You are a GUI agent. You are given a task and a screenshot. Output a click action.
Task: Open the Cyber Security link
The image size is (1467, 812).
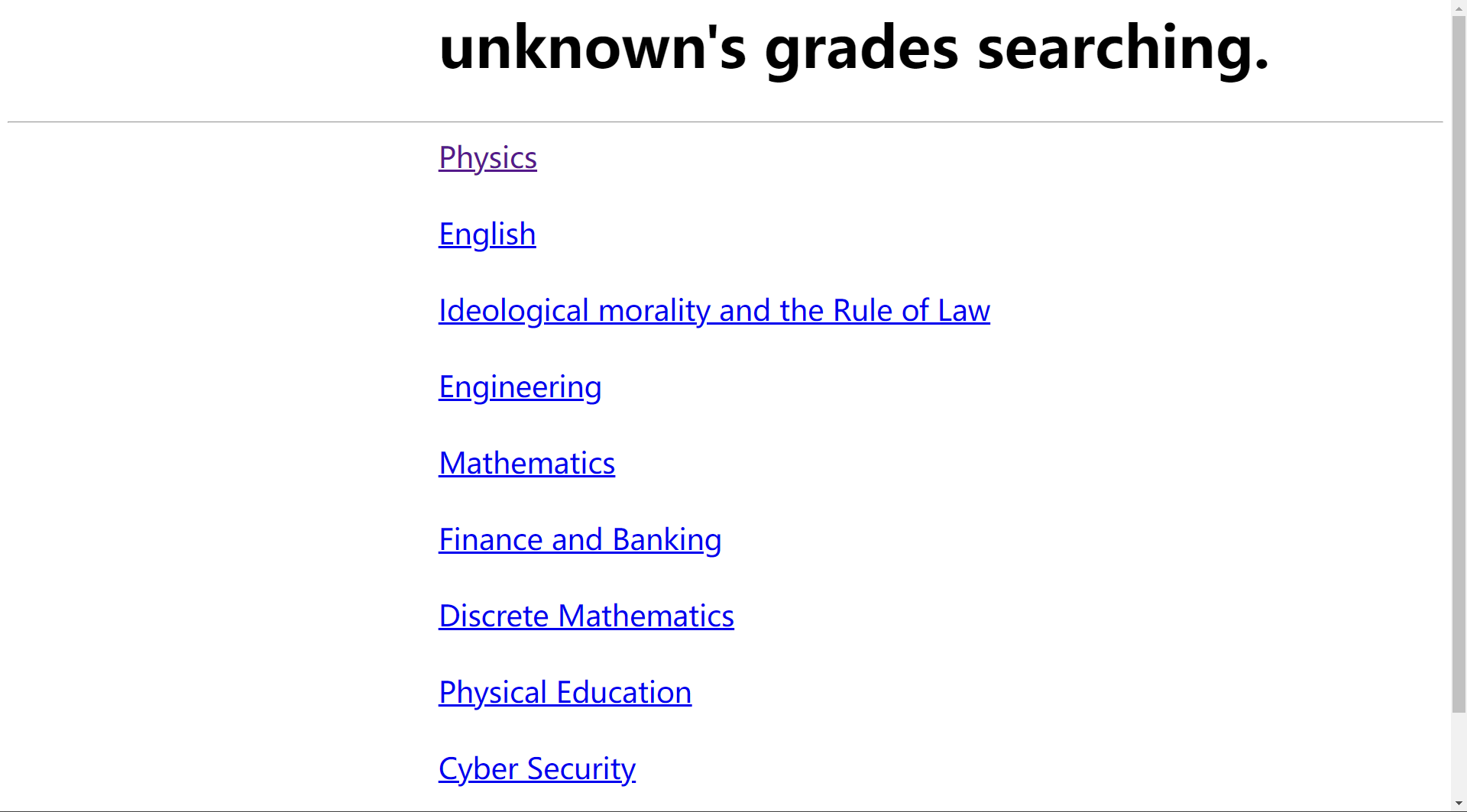pyautogui.click(x=536, y=769)
